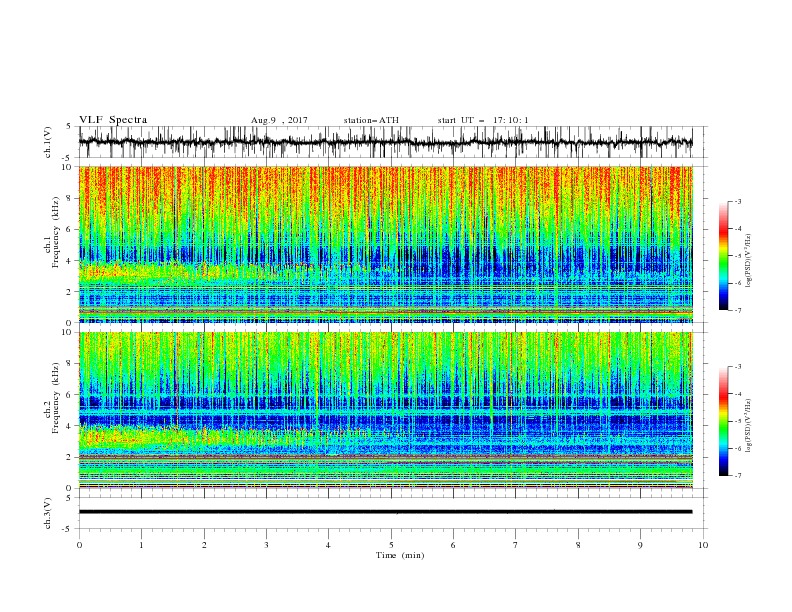
Task: Select the upper 'log(PSD)(V²/Hz)' colorbar label
Action: click(x=749, y=261)
